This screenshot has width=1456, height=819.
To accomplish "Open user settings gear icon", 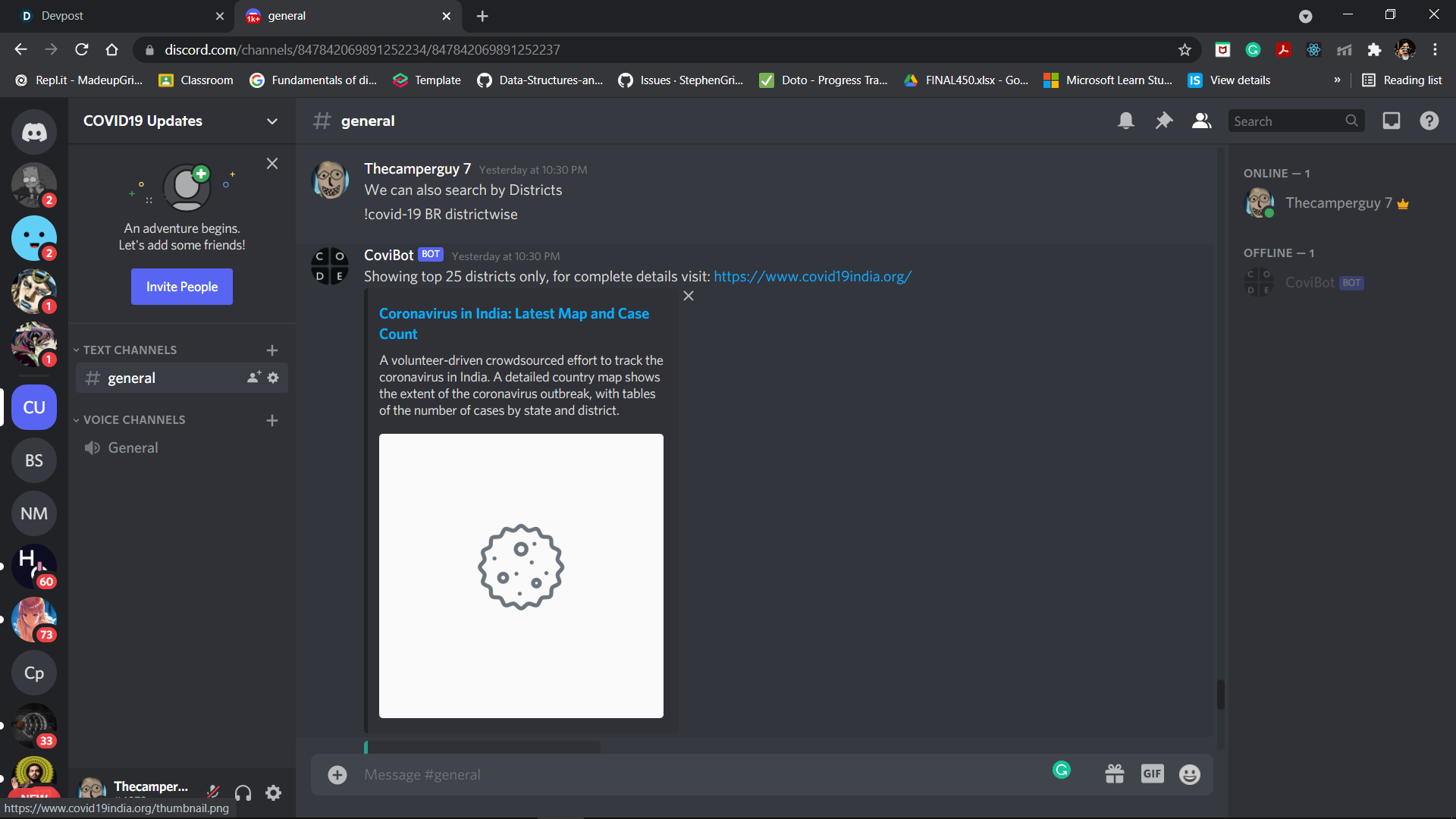I will click(274, 793).
